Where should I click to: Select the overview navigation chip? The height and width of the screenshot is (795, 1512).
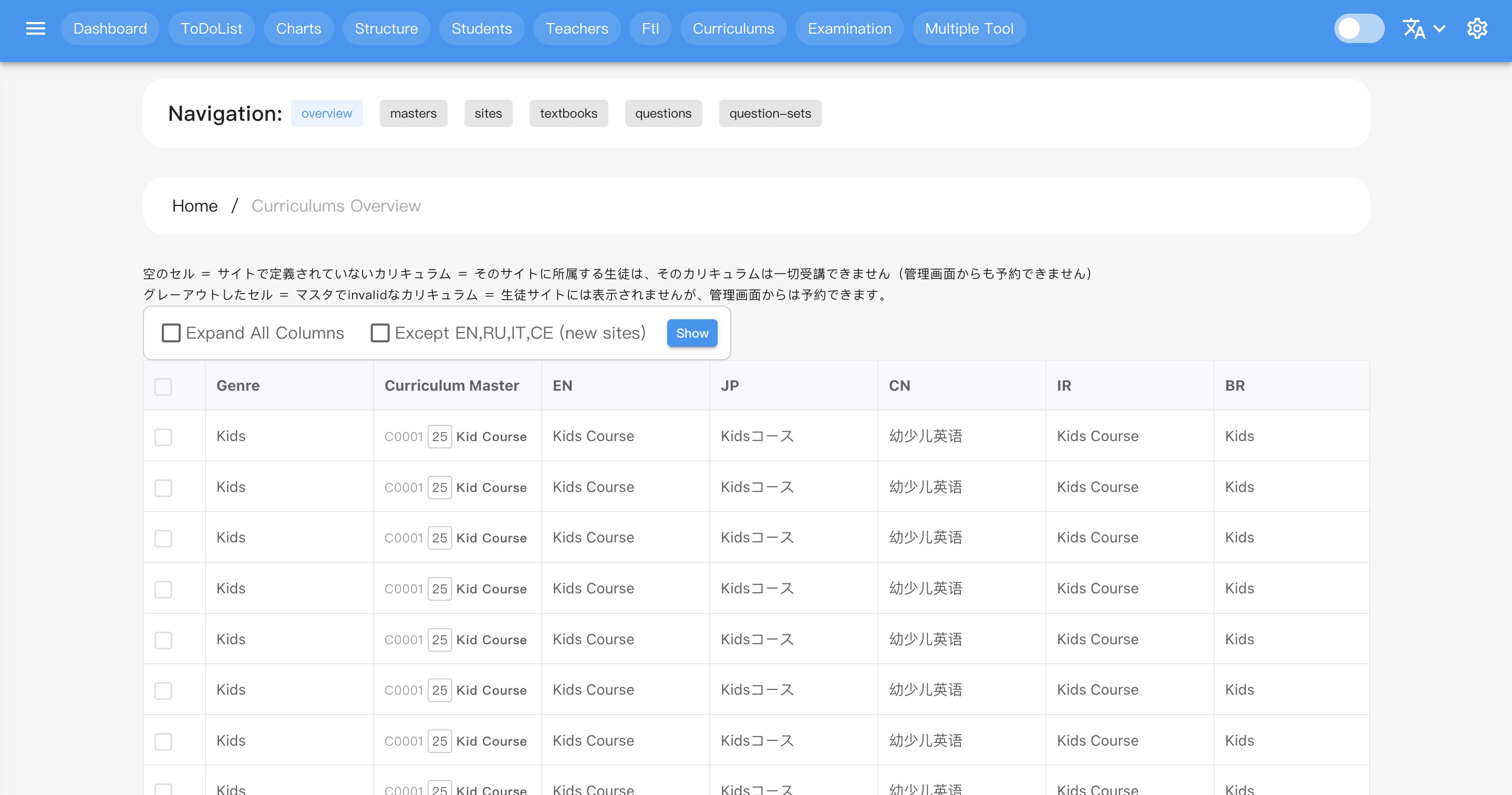point(327,113)
